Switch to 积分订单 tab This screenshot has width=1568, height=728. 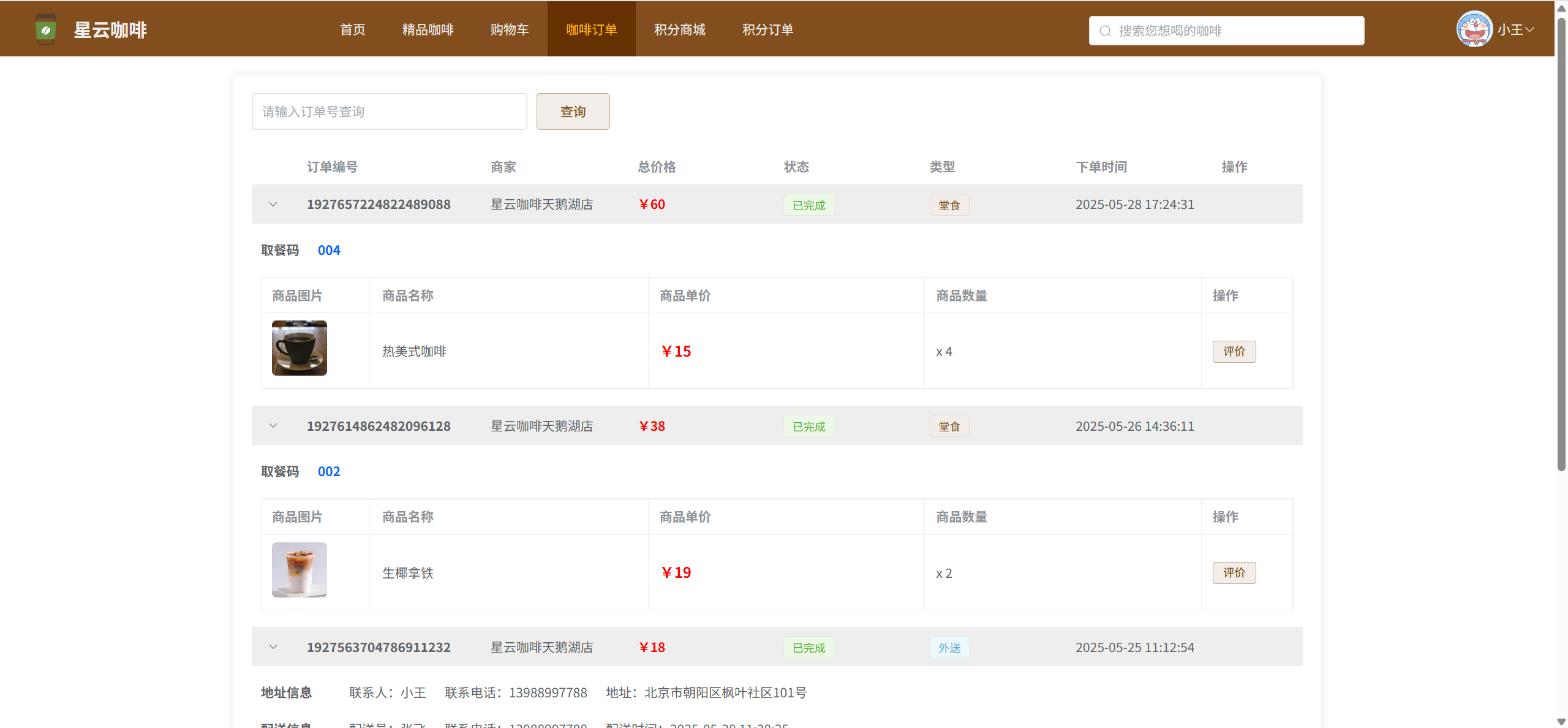(767, 29)
